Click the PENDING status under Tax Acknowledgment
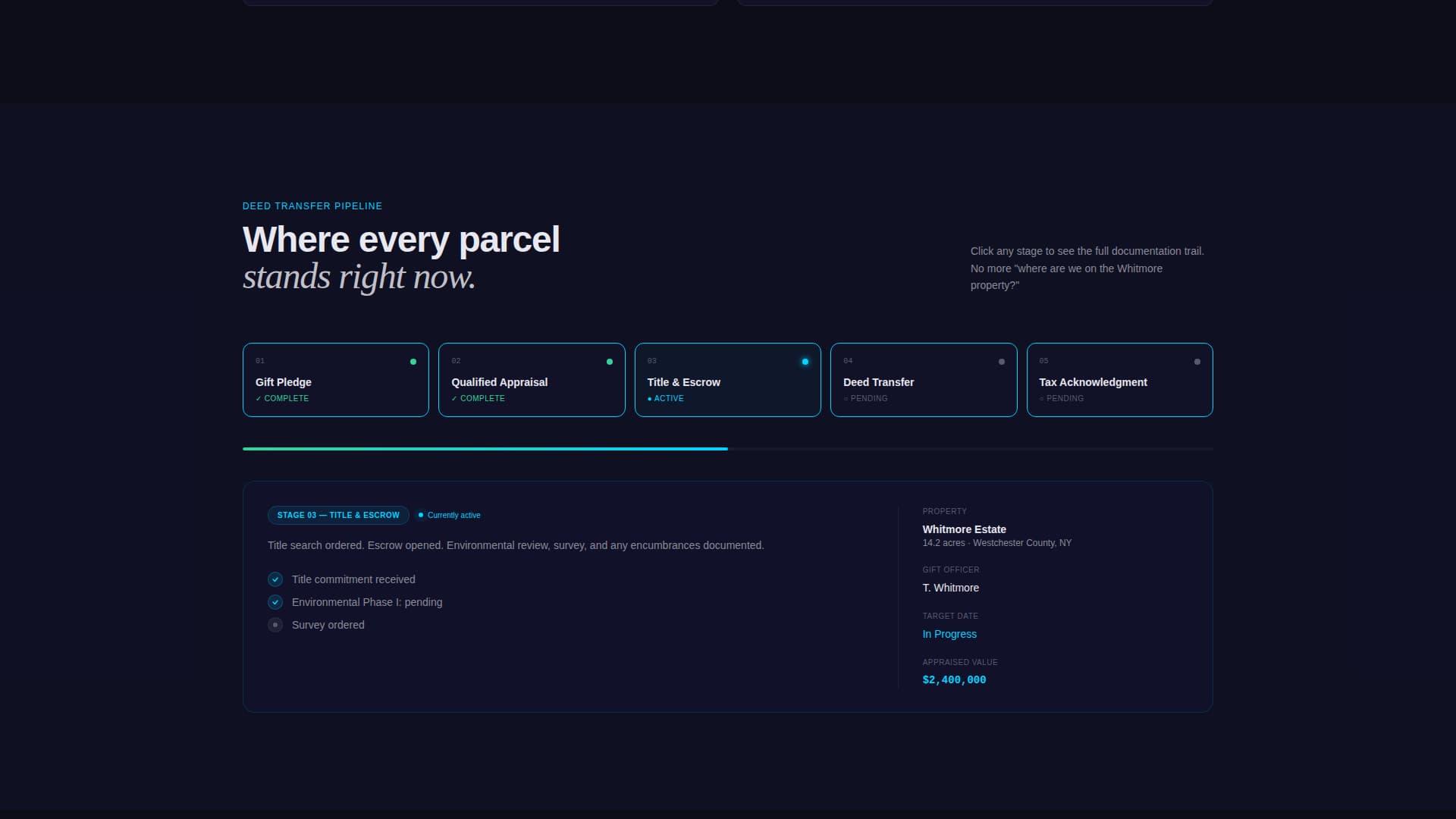Viewport: 1456px width, 819px height. 1061,399
